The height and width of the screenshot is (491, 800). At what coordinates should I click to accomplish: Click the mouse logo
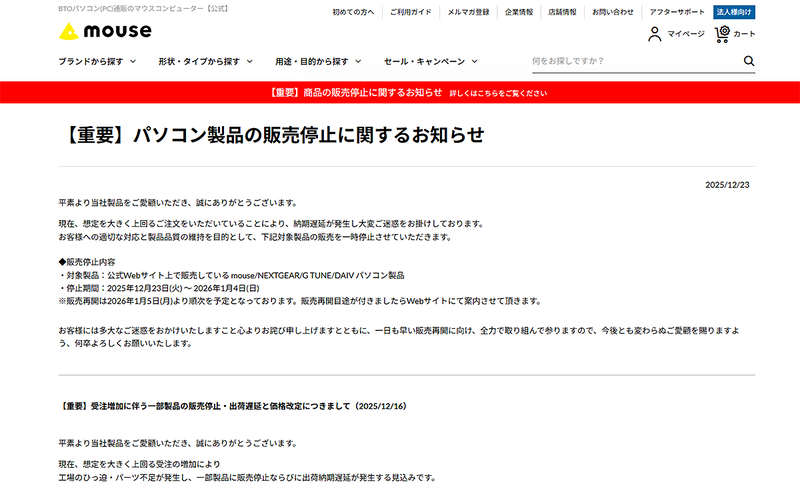(105, 31)
